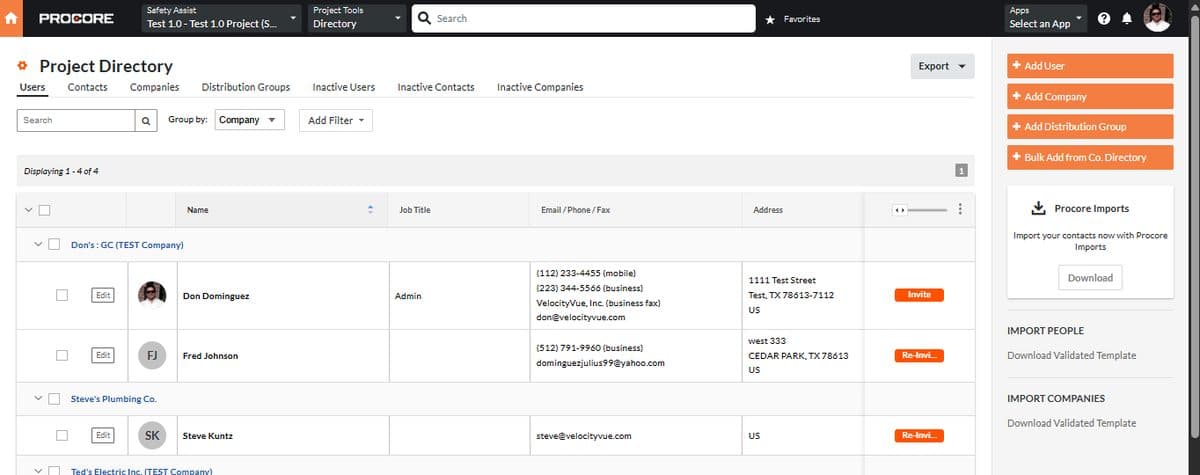Check the Steve's Plumbing Co. checkbox
This screenshot has height=475, width=1200.
pos(56,399)
